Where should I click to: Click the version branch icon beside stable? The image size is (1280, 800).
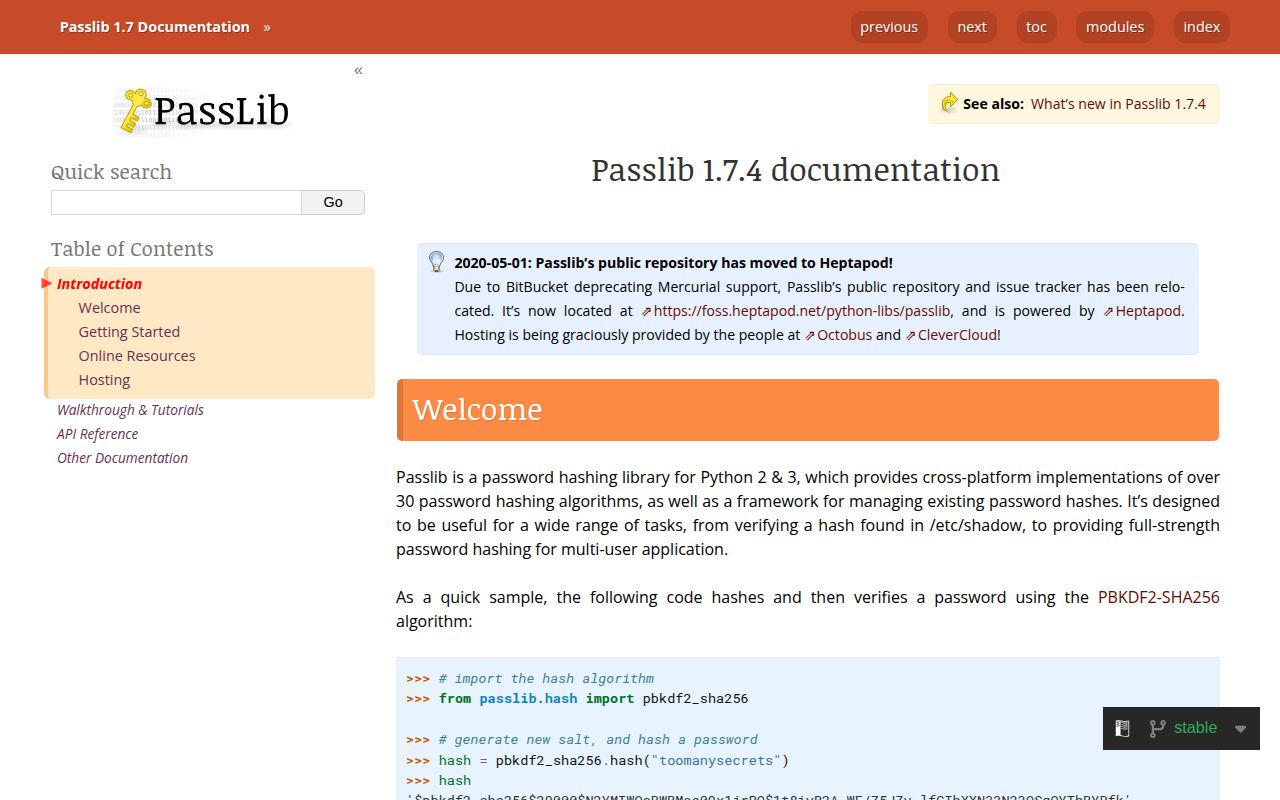pos(1157,729)
